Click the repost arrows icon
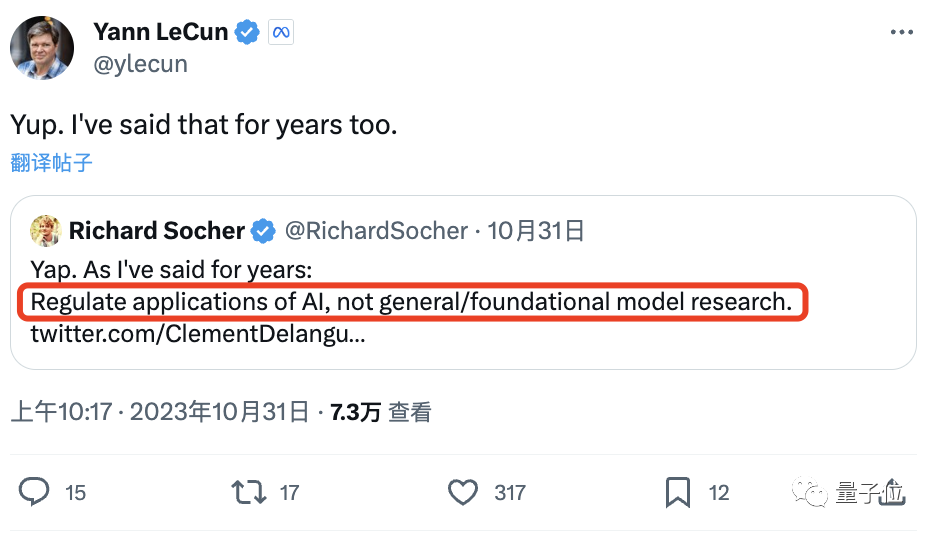 click(x=248, y=491)
